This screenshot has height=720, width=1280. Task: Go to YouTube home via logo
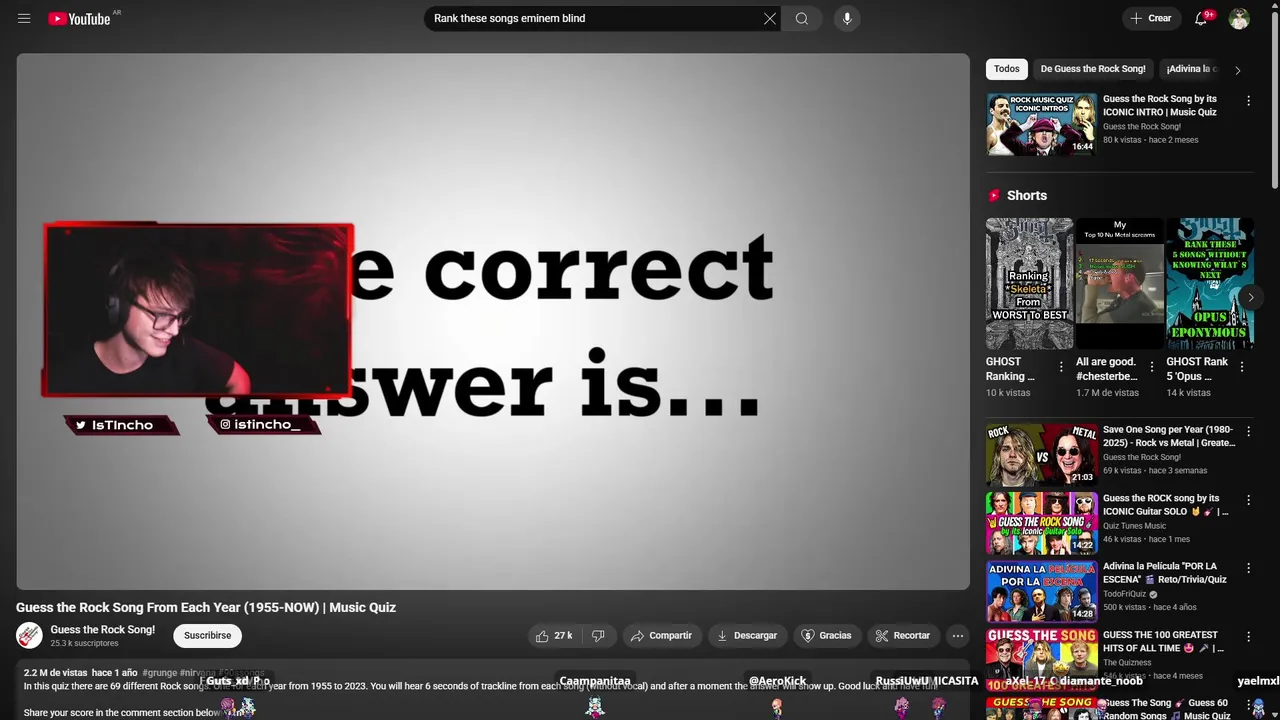pos(79,18)
